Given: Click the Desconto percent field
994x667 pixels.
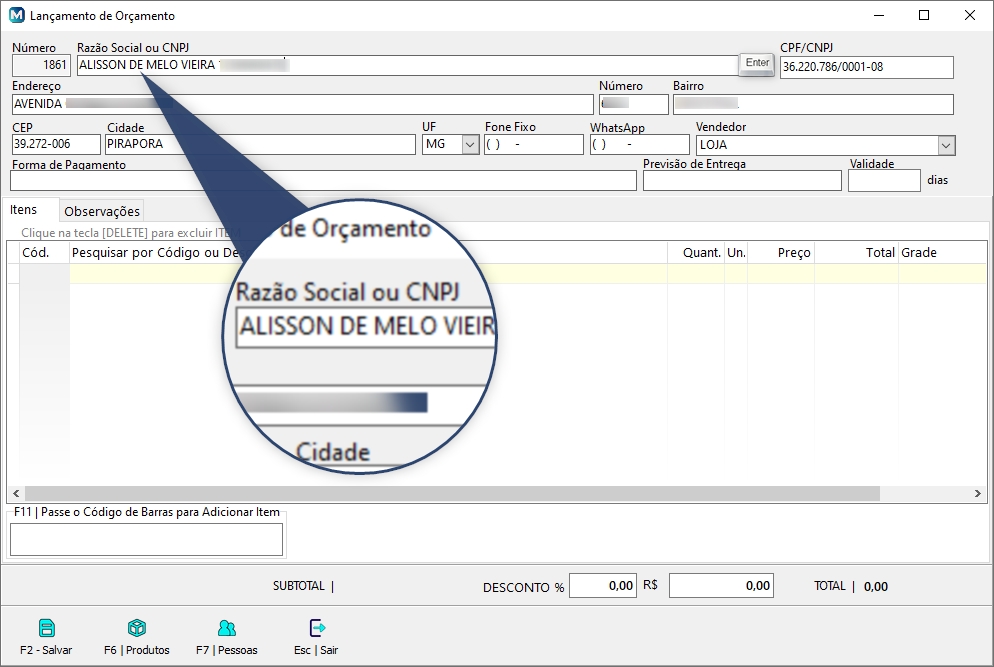Looking at the screenshot, I should point(603,586).
